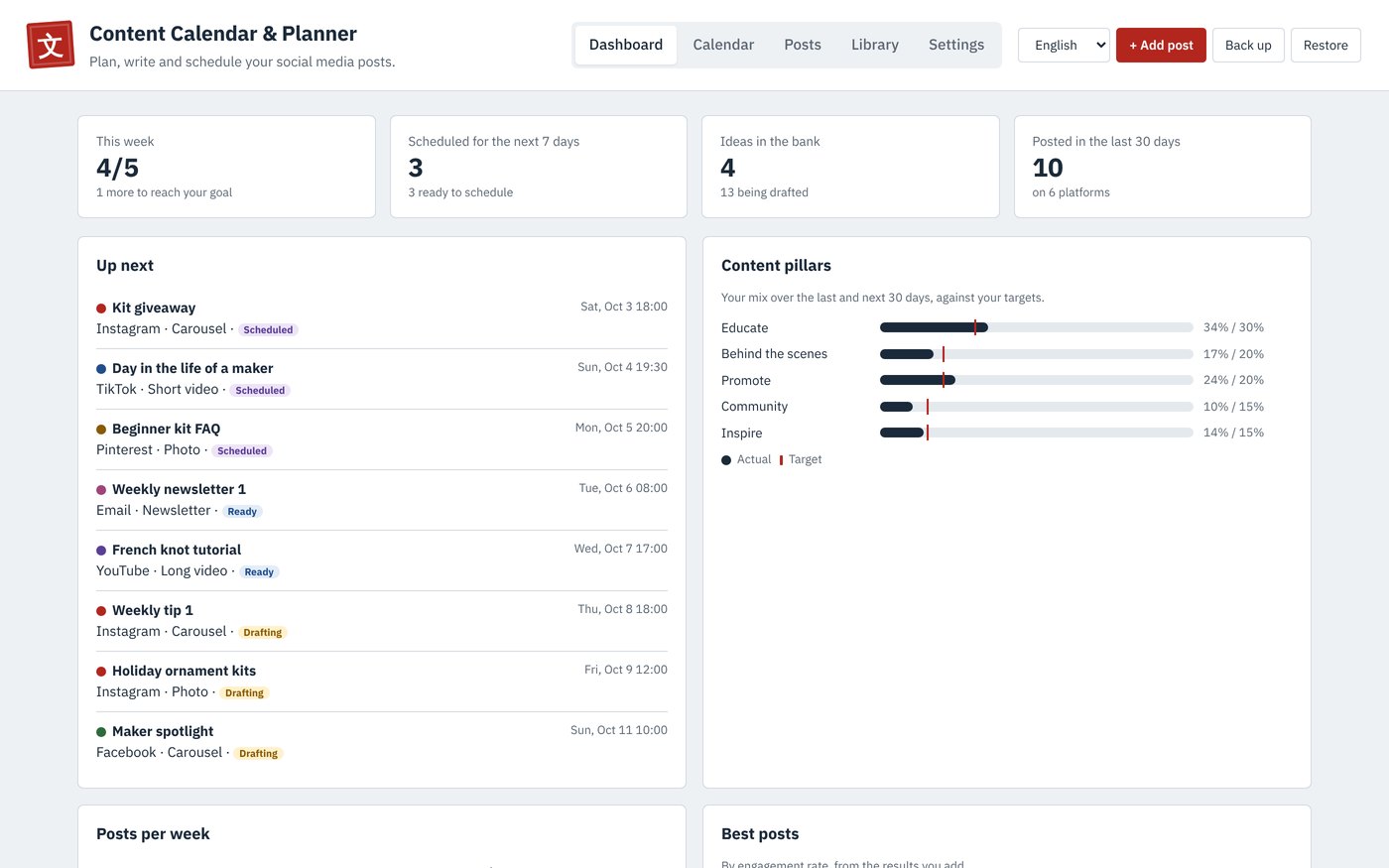Click the Community pillar progress bar
The width and height of the screenshot is (1389, 868).
pos(1037,407)
